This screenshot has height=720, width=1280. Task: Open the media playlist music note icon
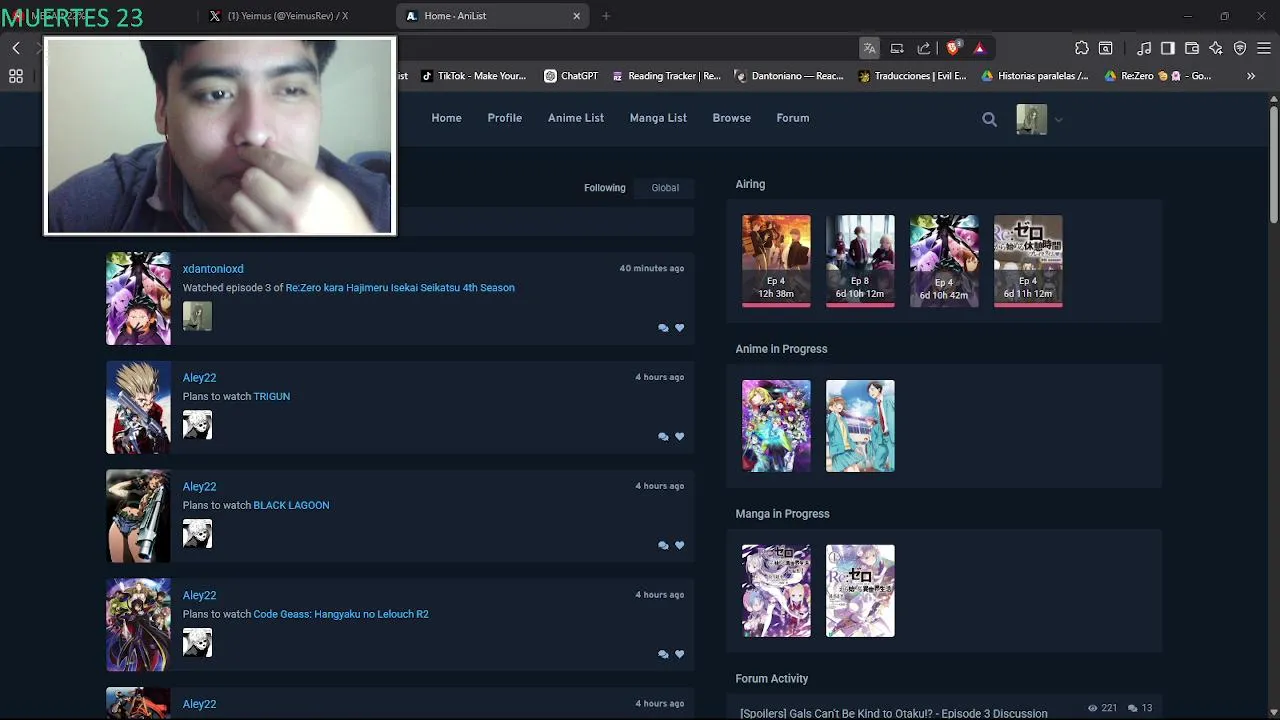tap(1144, 48)
